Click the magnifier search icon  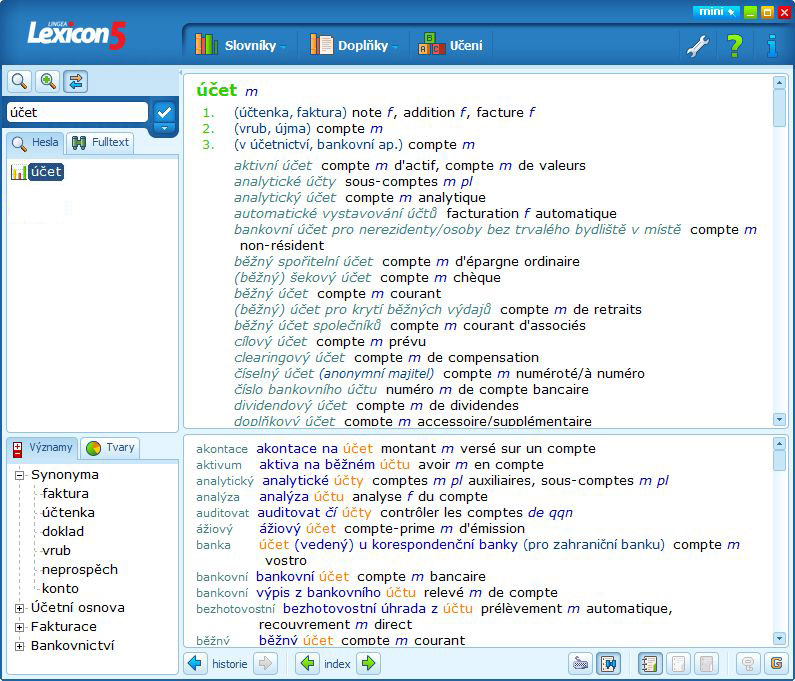point(19,81)
